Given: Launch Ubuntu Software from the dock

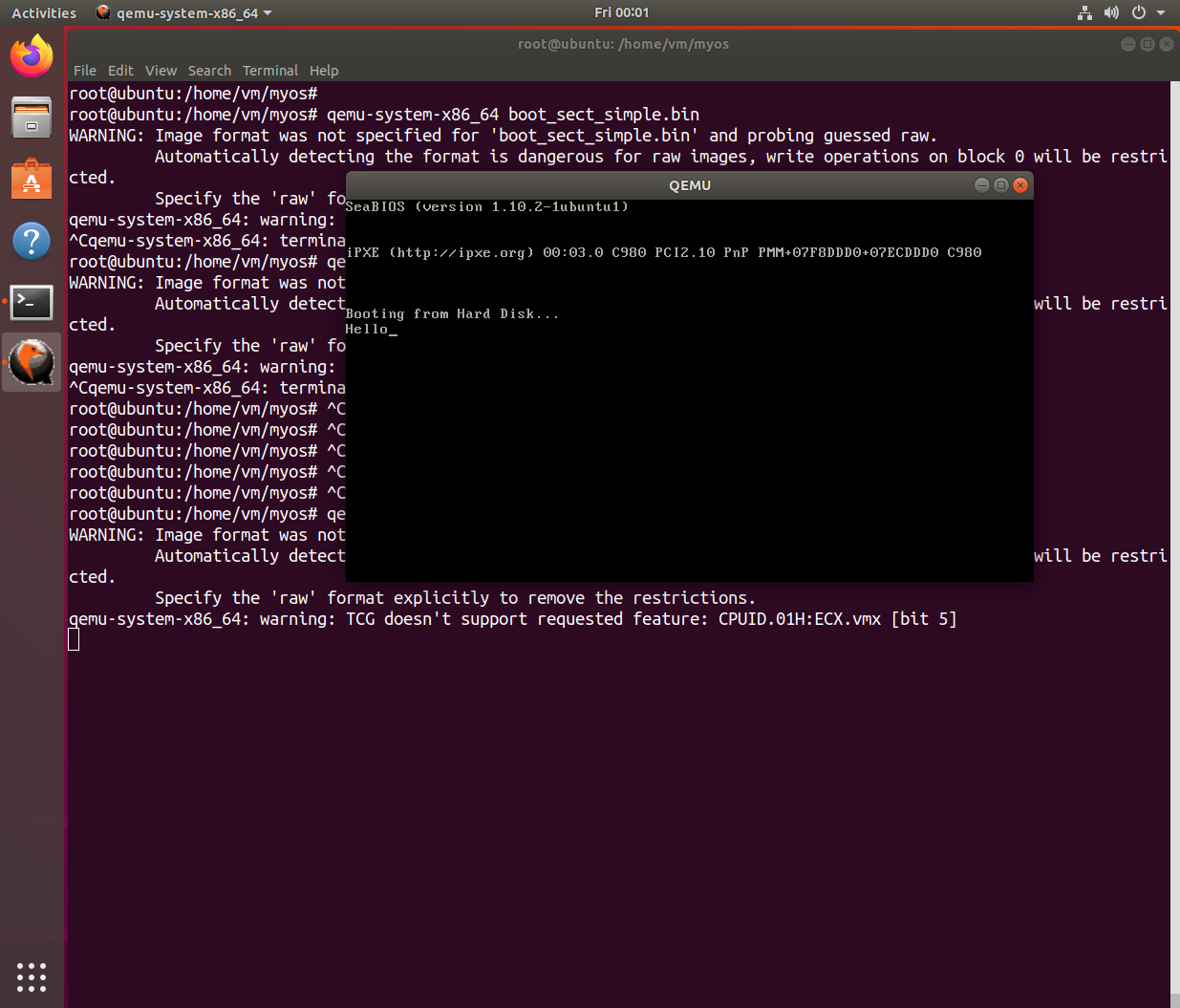Looking at the screenshot, I should (32, 179).
